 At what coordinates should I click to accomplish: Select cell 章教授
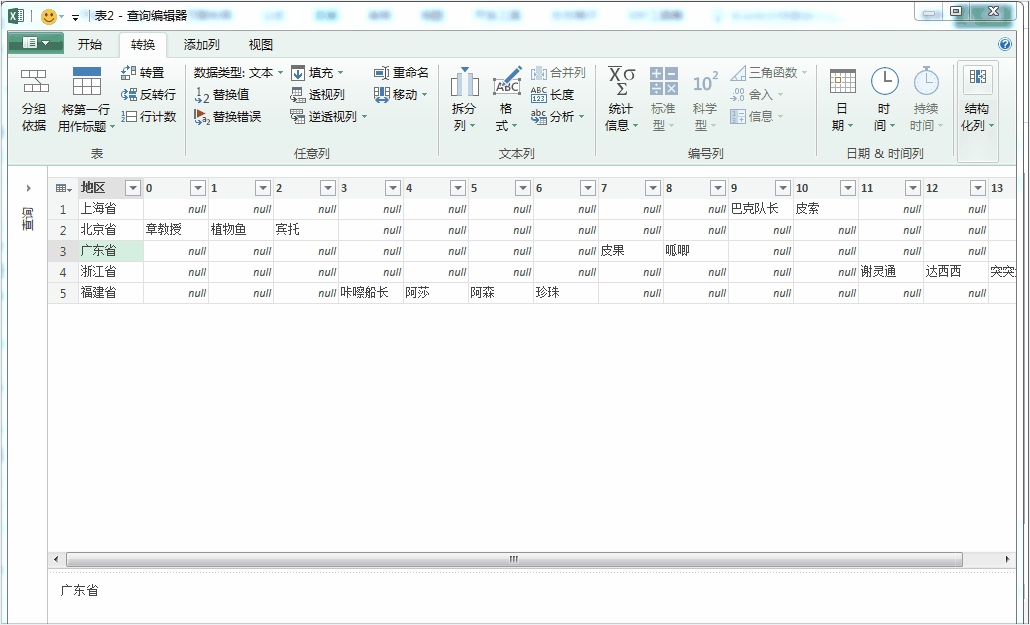coord(175,230)
